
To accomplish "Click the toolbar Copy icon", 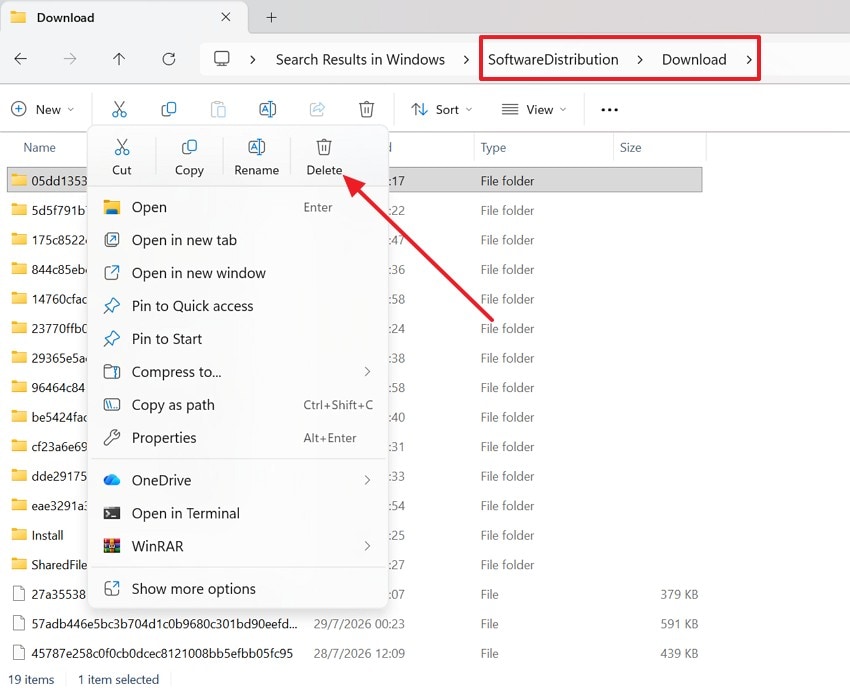I will [169, 110].
